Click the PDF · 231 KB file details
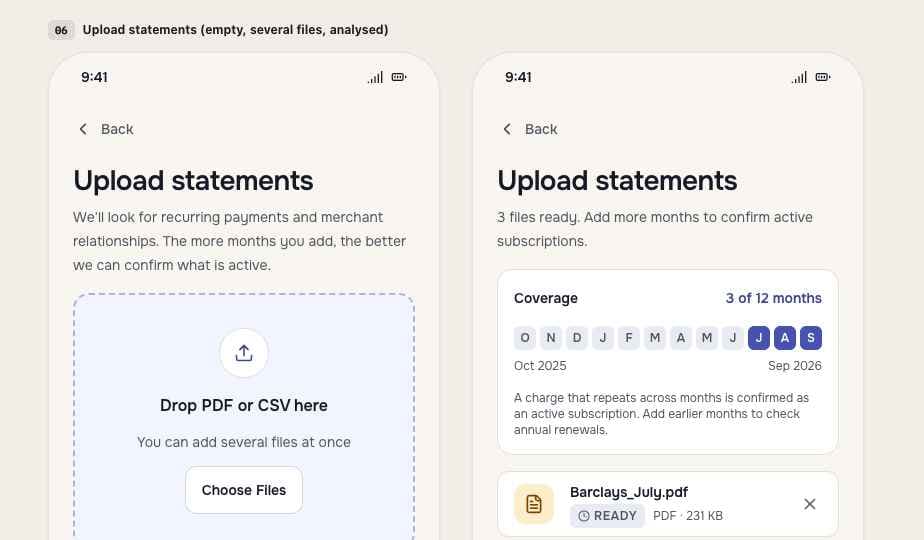Viewport: 924px width, 540px height. [688, 516]
